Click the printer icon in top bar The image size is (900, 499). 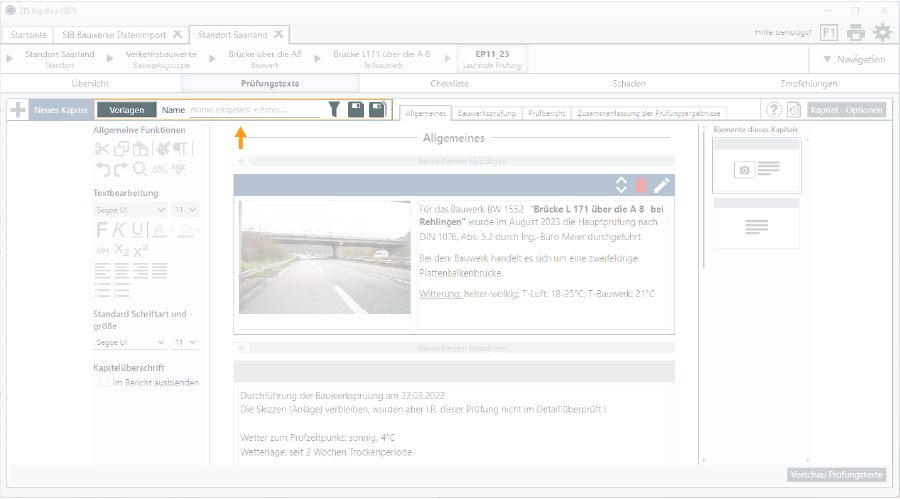pyautogui.click(x=856, y=32)
